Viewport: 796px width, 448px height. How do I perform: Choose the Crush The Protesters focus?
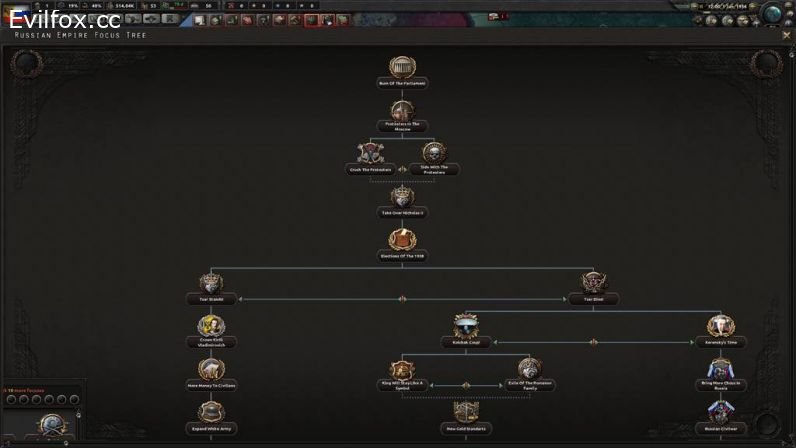pos(370,154)
